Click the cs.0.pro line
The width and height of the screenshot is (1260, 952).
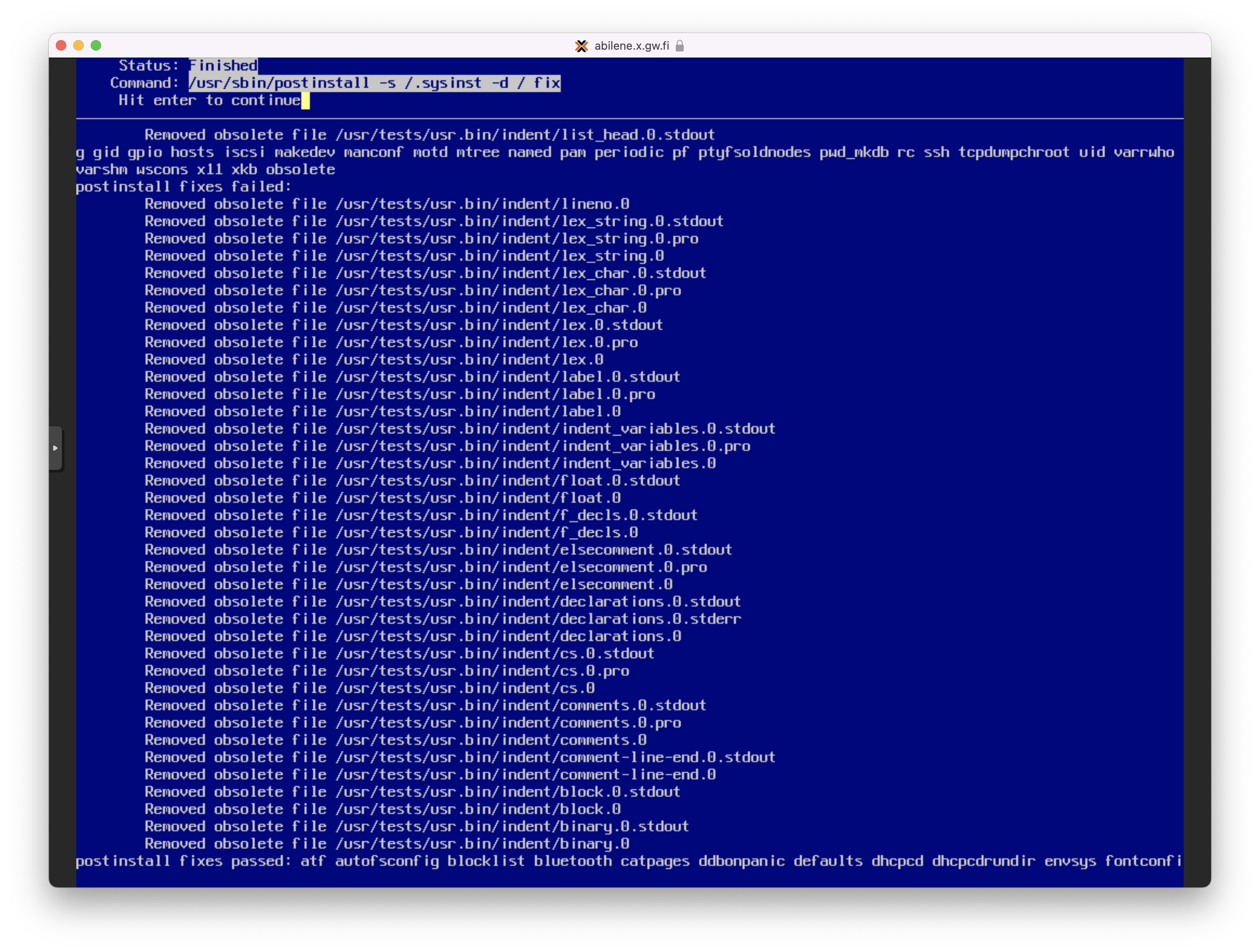tap(387, 671)
